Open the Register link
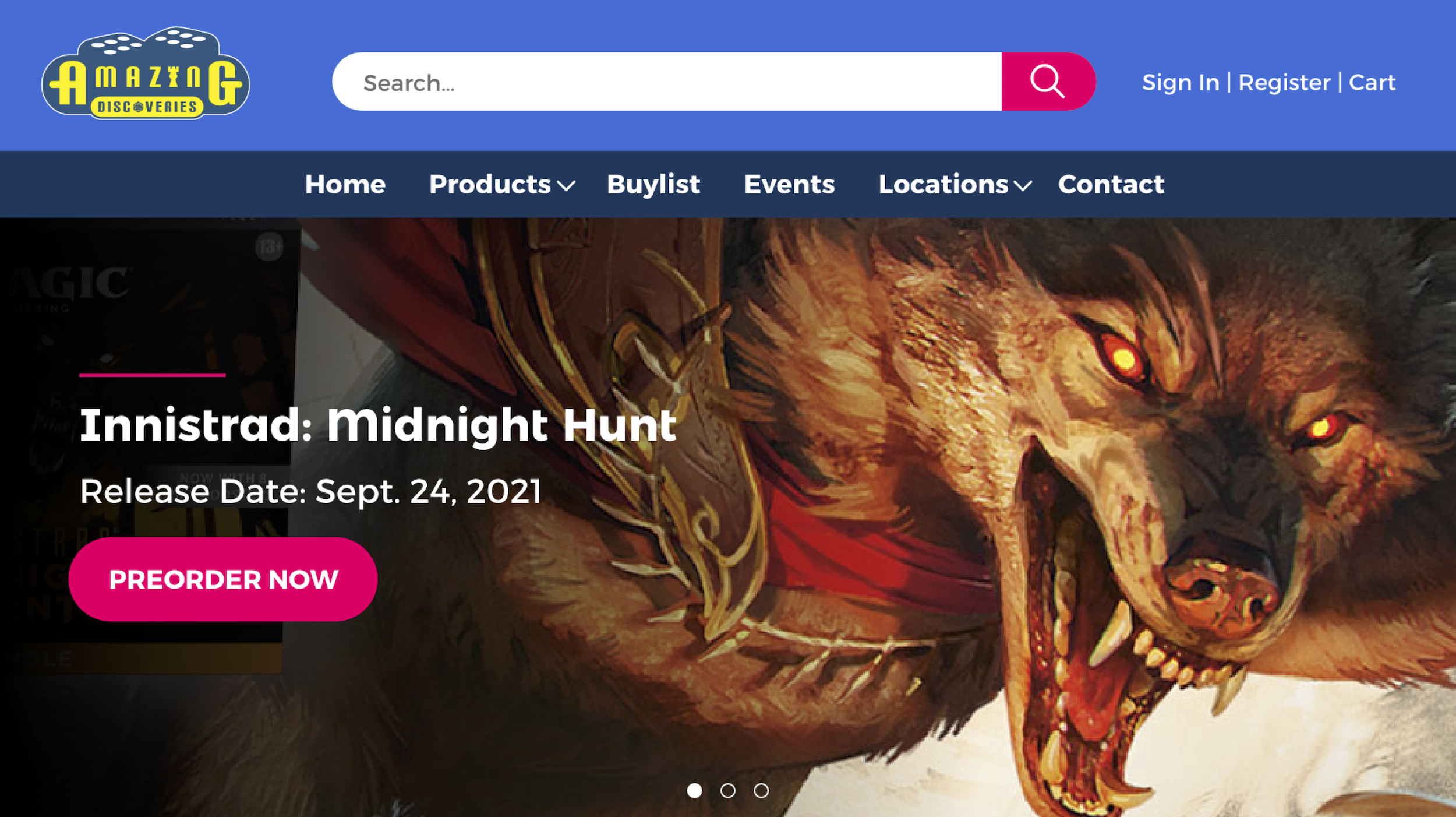 click(1284, 83)
